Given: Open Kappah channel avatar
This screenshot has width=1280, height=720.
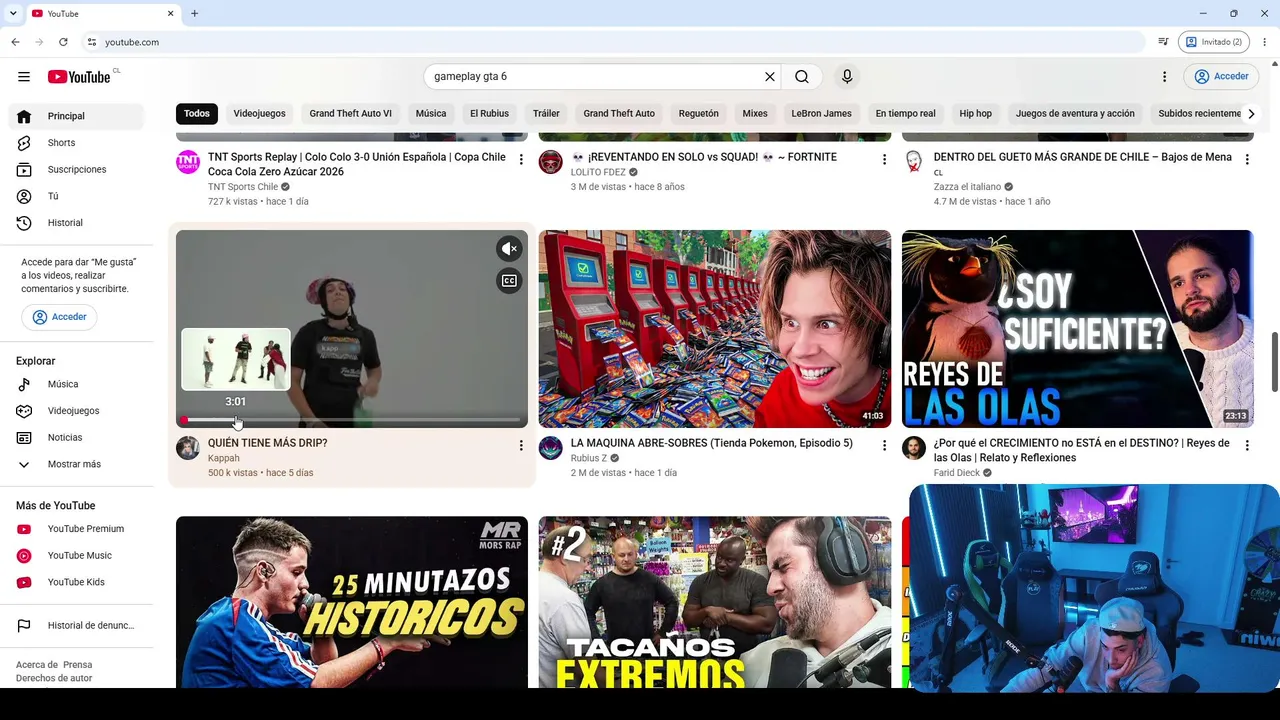Looking at the screenshot, I should pyautogui.click(x=188, y=448).
